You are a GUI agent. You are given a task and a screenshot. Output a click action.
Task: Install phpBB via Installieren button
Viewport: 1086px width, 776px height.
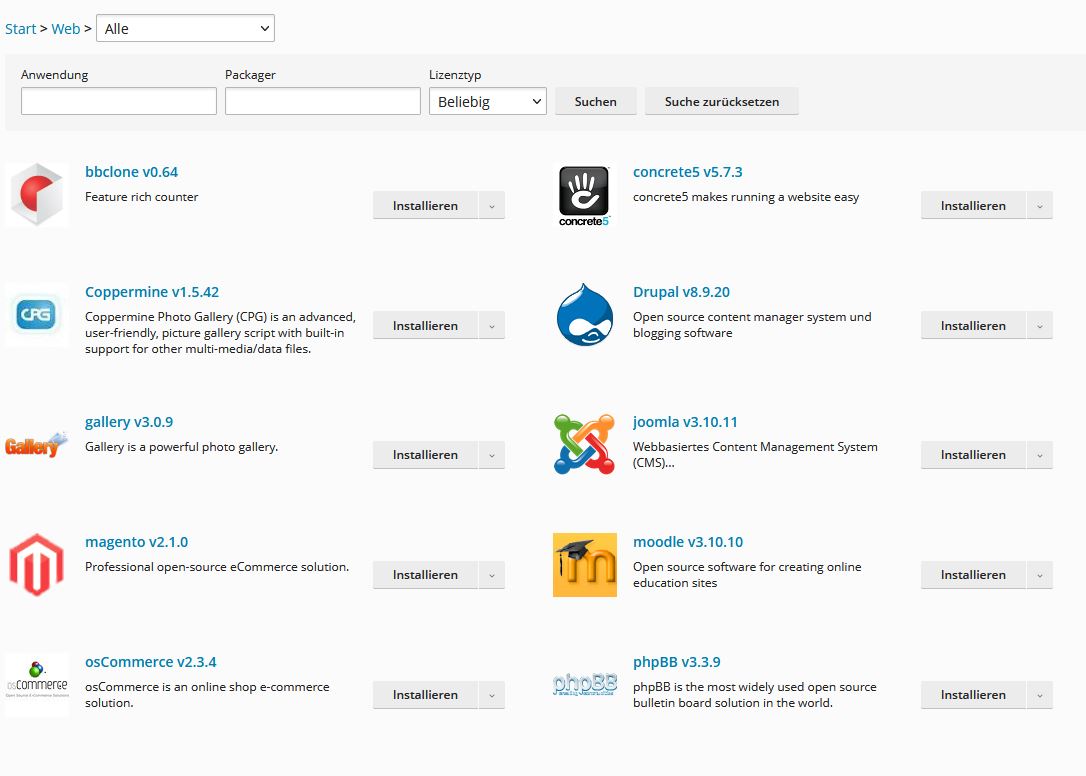coord(973,695)
